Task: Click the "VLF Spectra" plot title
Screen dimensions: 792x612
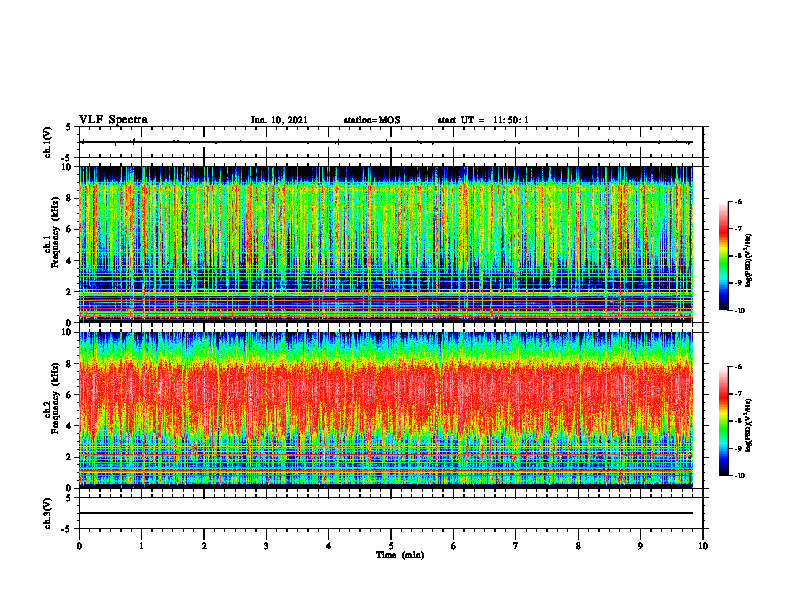Action: [113, 120]
